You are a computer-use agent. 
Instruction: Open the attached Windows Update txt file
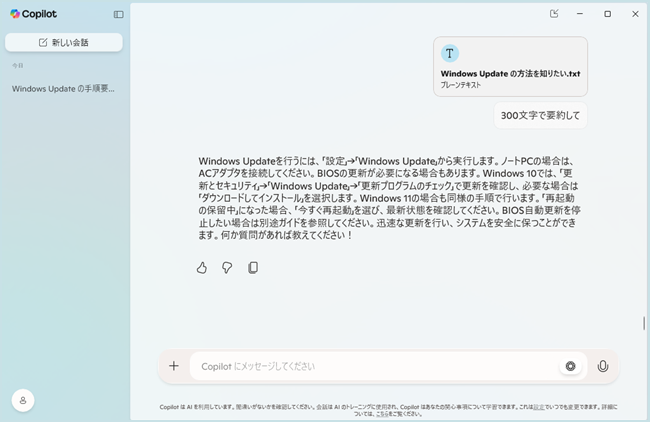(510, 66)
